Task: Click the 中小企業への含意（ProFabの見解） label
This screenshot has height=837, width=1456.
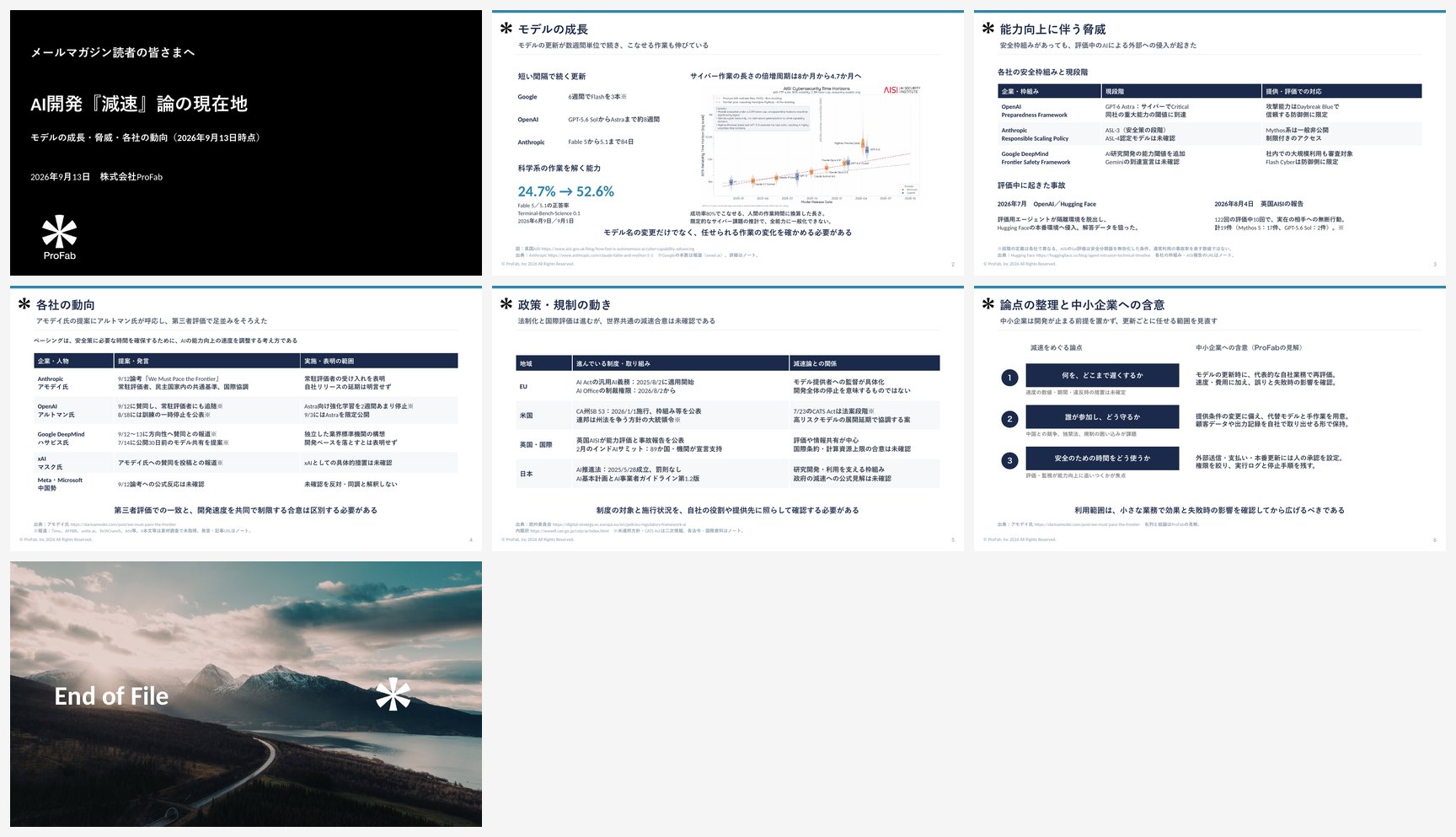Action: (1248, 347)
